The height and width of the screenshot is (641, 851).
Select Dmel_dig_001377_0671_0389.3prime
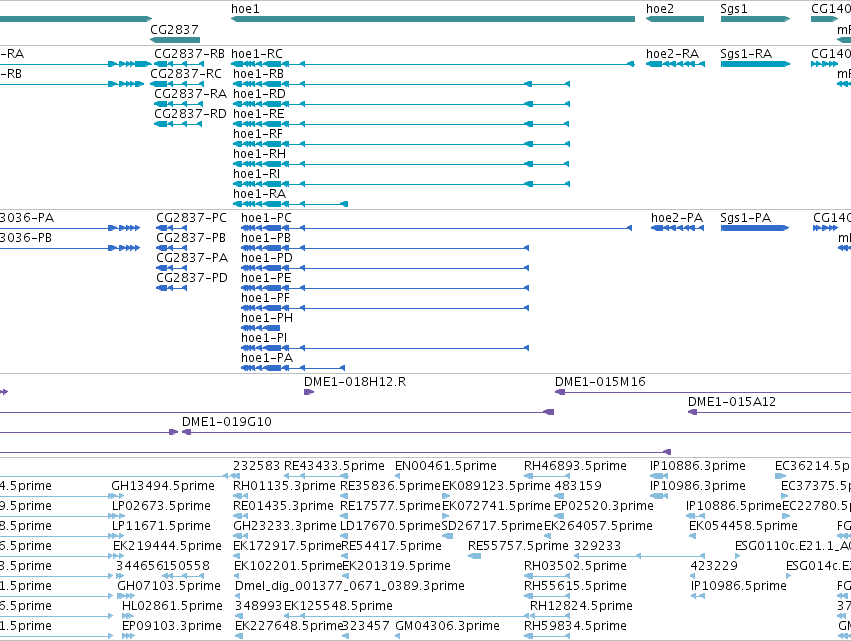click(x=350, y=587)
